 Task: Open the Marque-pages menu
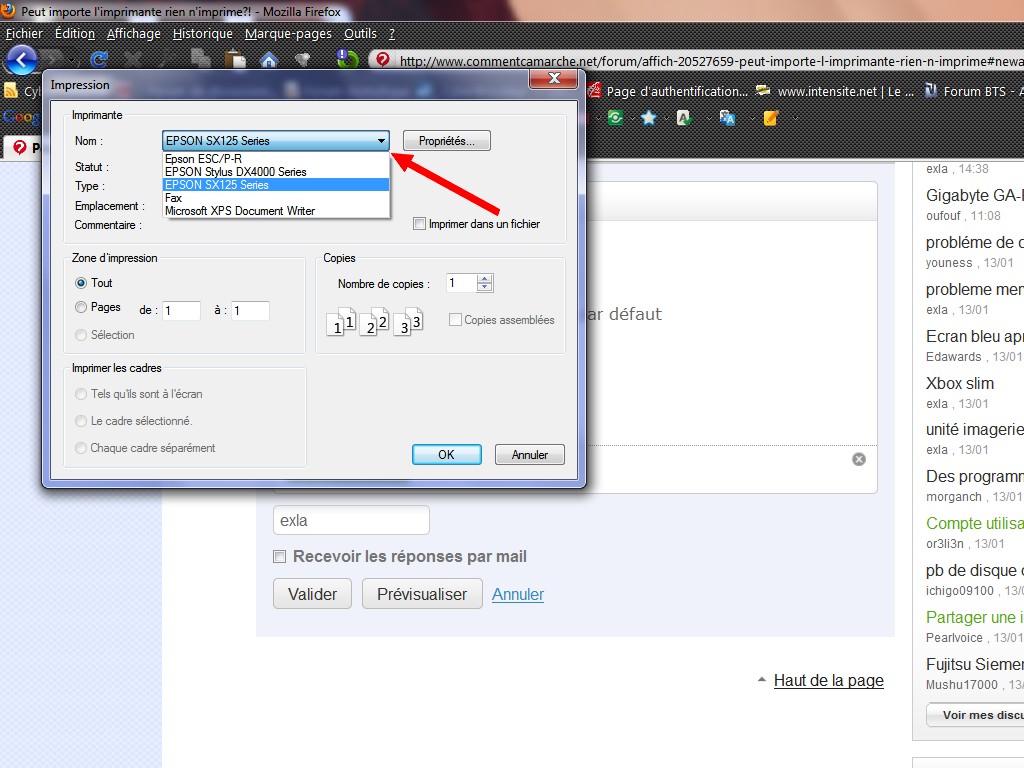(x=288, y=34)
